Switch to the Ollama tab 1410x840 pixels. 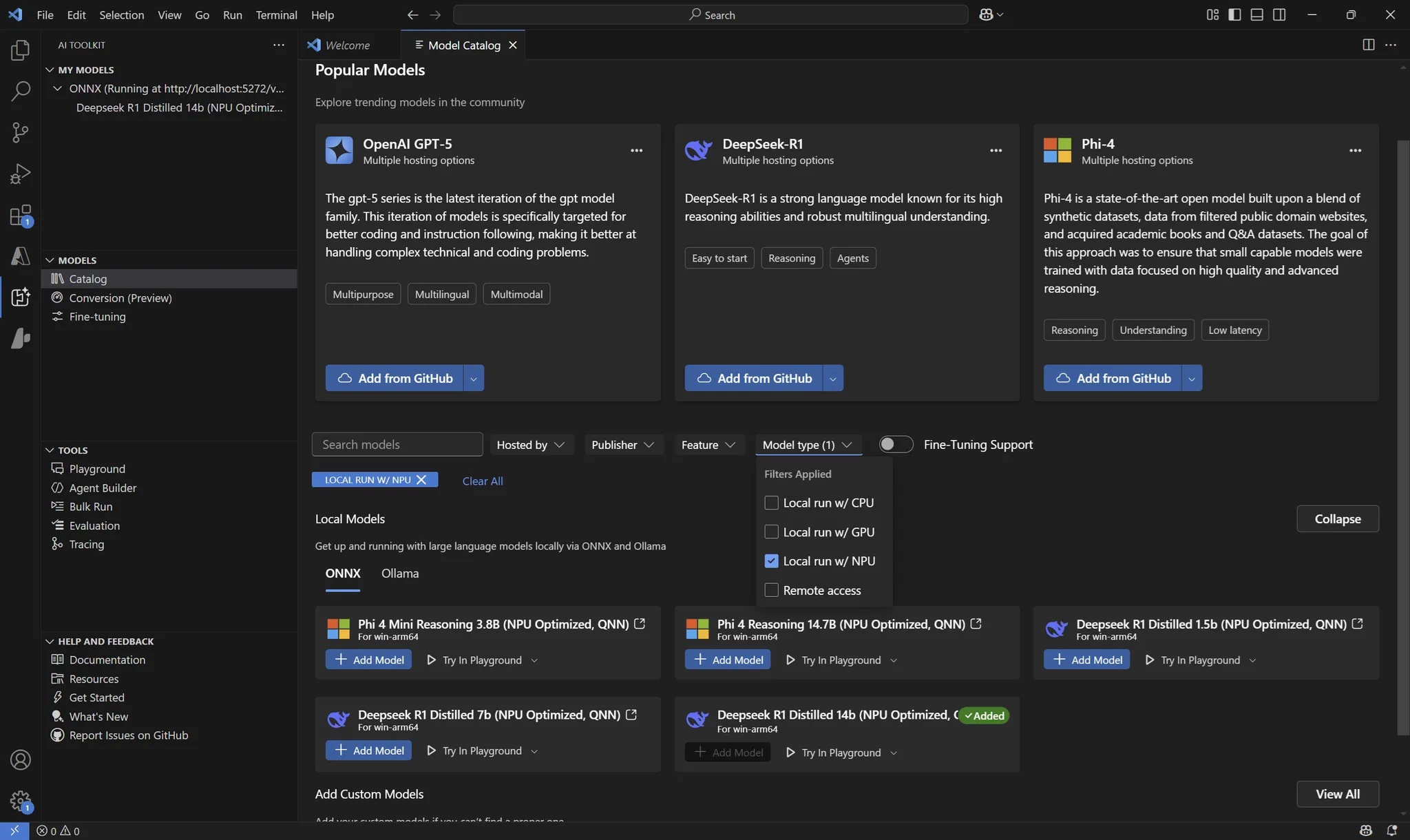(x=400, y=573)
